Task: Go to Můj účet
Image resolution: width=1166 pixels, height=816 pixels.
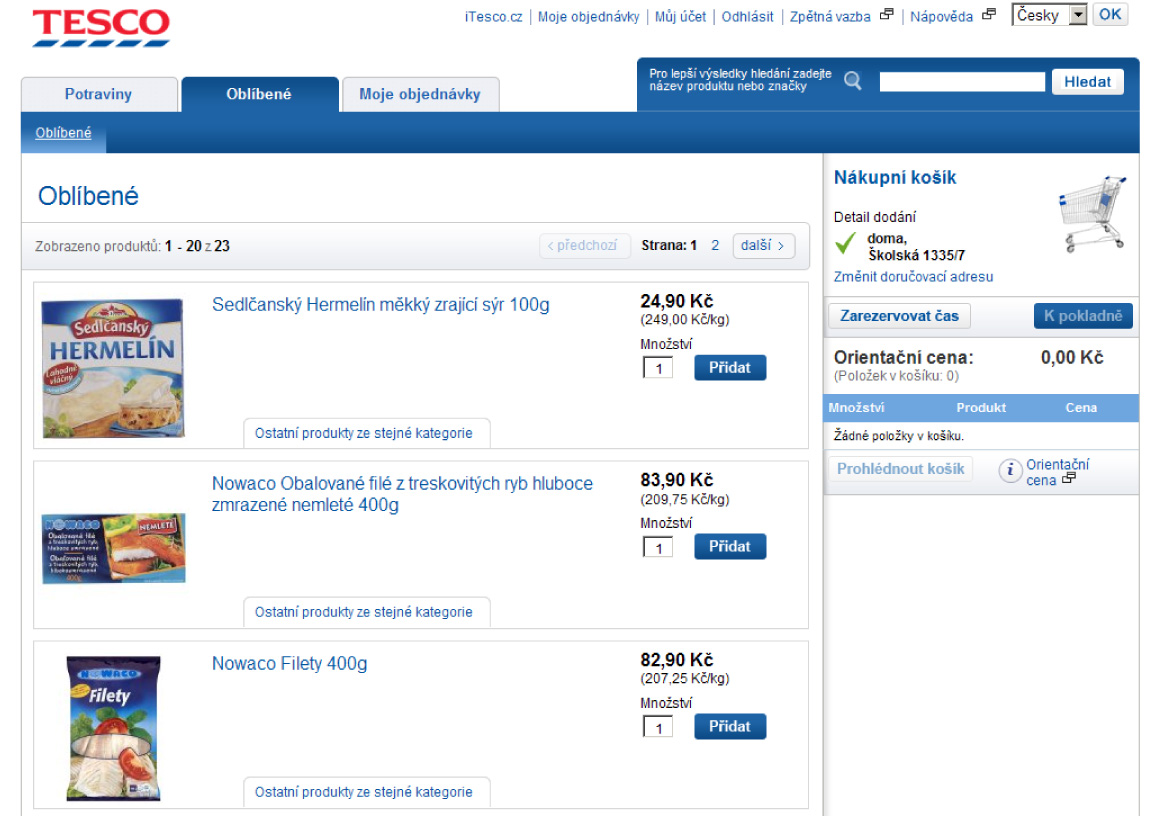Action: coord(680,17)
